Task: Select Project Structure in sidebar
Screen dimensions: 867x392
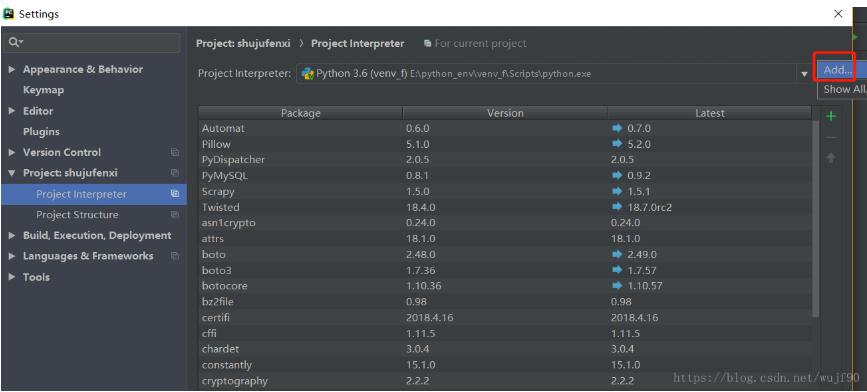Action: (77, 215)
